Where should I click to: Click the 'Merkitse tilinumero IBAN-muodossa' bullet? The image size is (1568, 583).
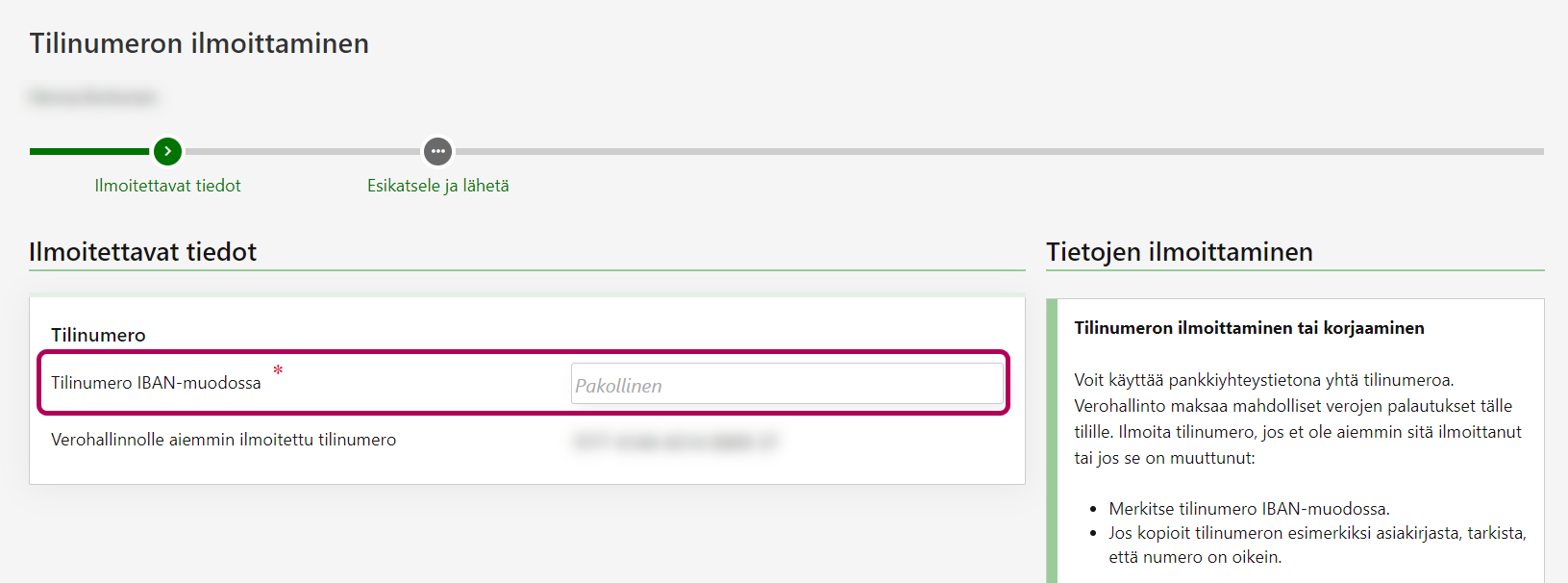(x=1249, y=509)
